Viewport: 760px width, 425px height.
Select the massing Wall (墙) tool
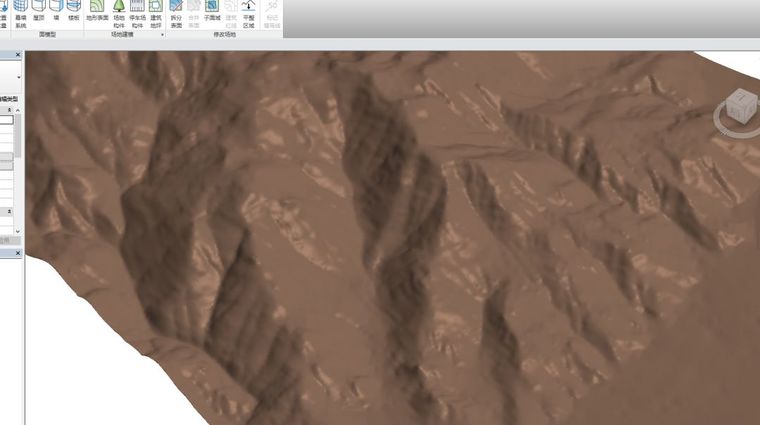(x=56, y=11)
